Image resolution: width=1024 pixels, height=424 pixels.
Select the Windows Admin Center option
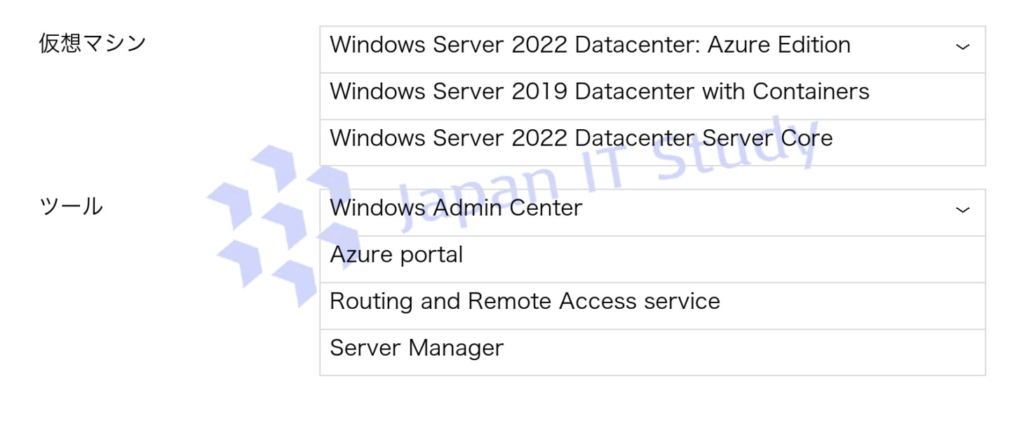456,208
